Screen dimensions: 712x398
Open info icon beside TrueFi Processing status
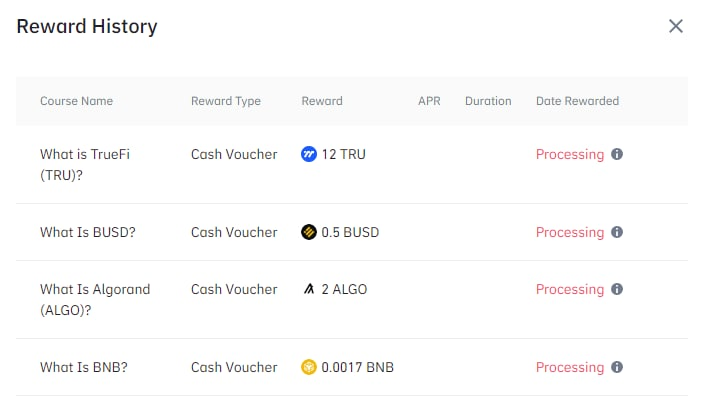pos(617,154)
